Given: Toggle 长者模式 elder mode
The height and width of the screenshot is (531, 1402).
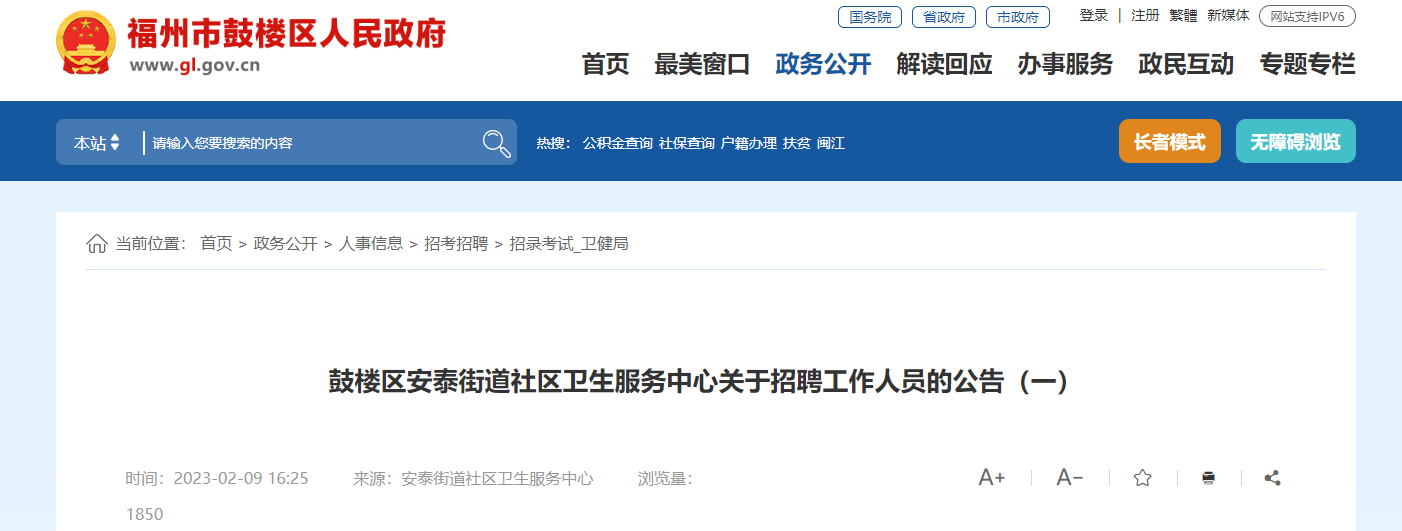Looking at the screenshot, I should [x=1170, y=141].
